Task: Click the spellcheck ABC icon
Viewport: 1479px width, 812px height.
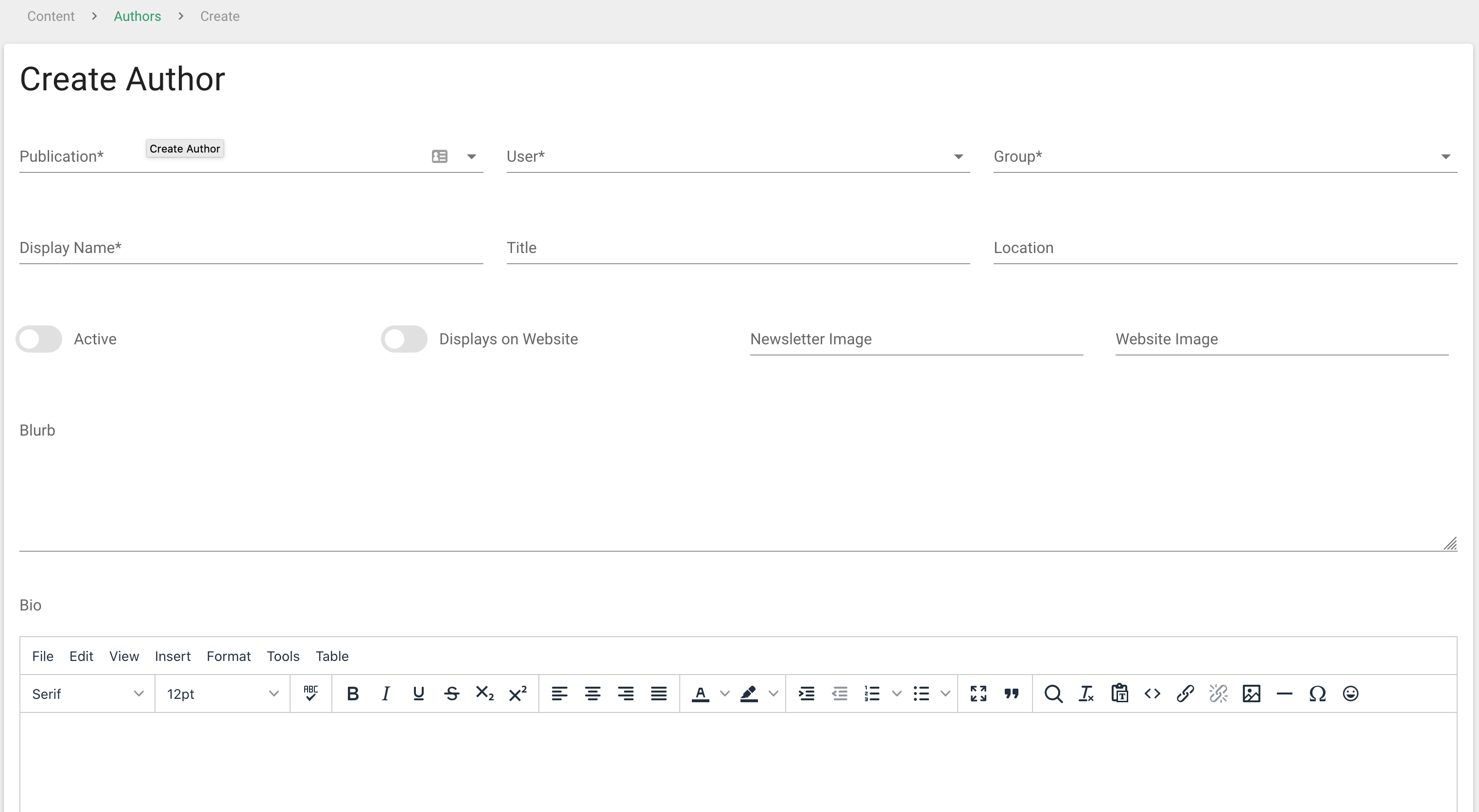Action: (310, 693)
